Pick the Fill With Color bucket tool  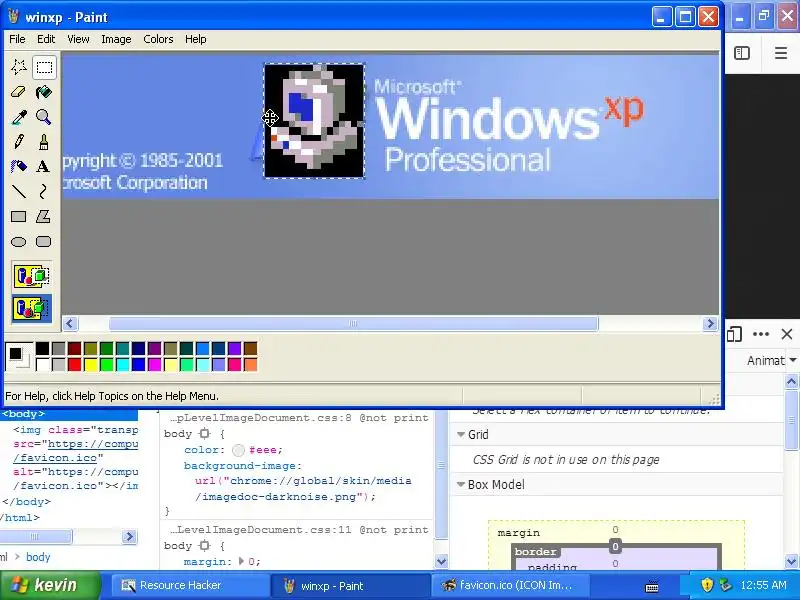(x=44, y=92)
